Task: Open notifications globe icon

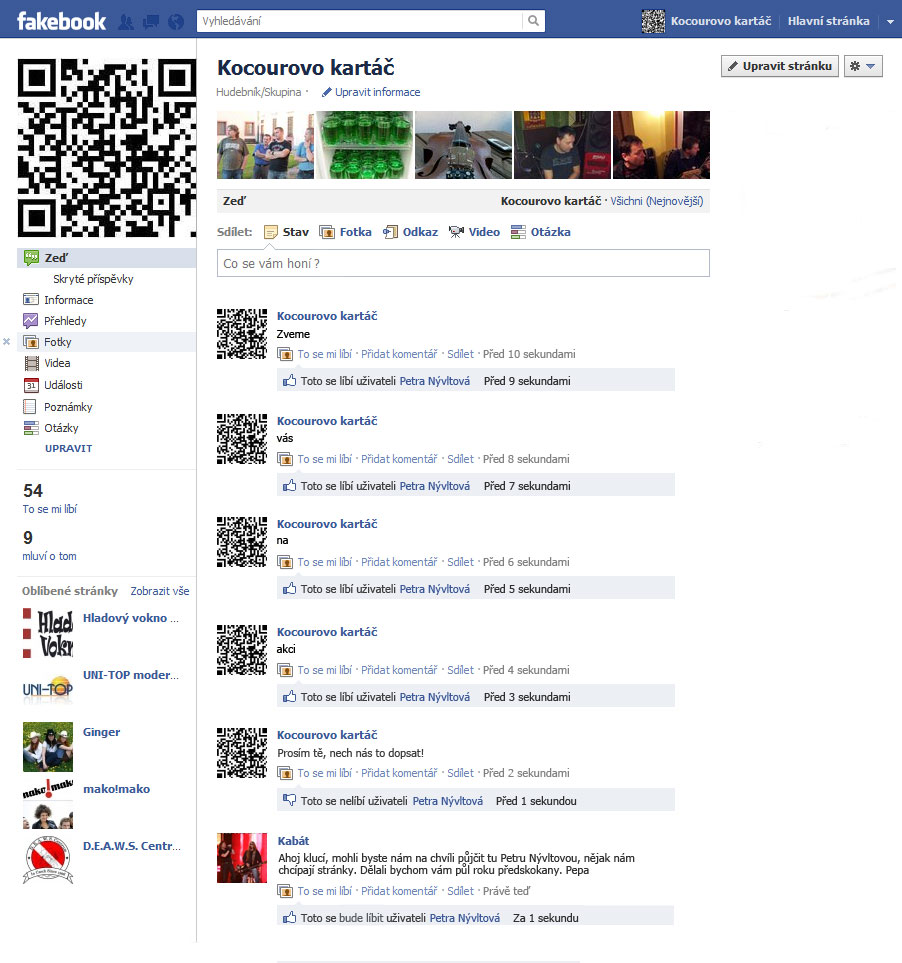Action: pos(176,22)
